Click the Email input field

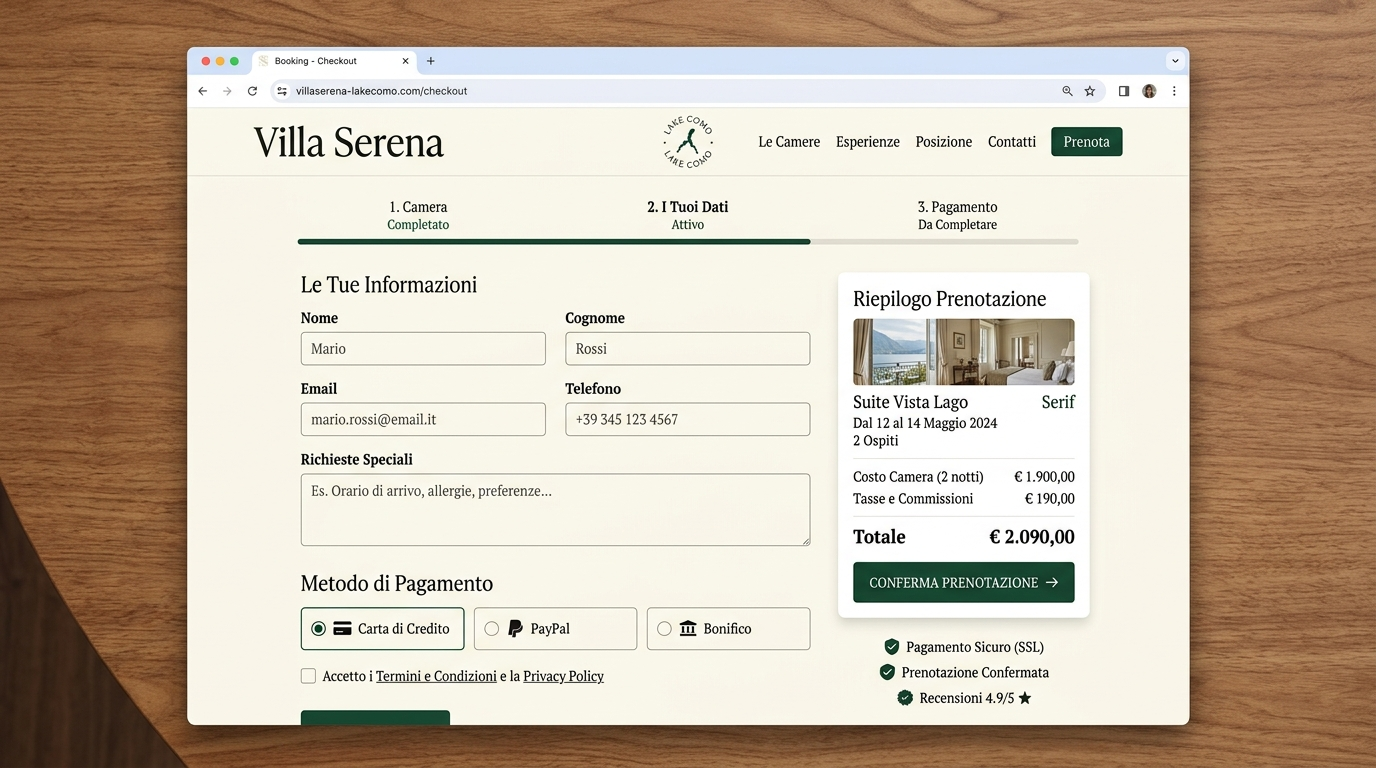(423, 419)
